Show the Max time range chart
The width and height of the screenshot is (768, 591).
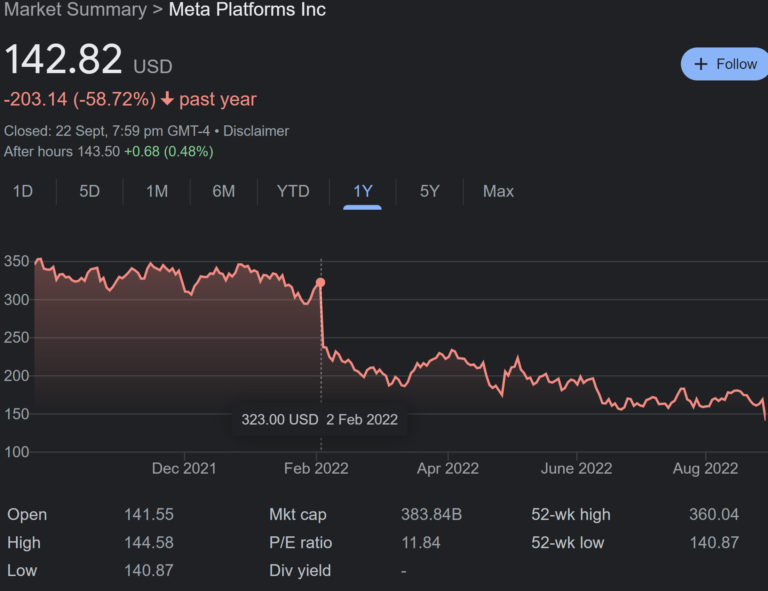tap(498, 191)
